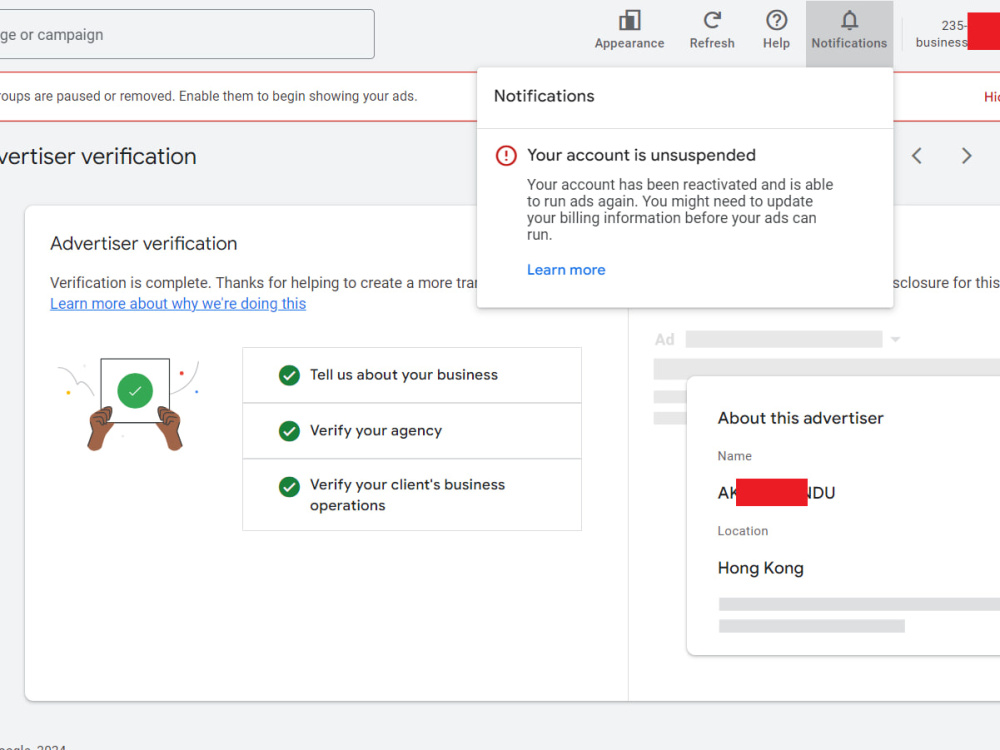Go to next item with right chevron

(x=966, y=156)
